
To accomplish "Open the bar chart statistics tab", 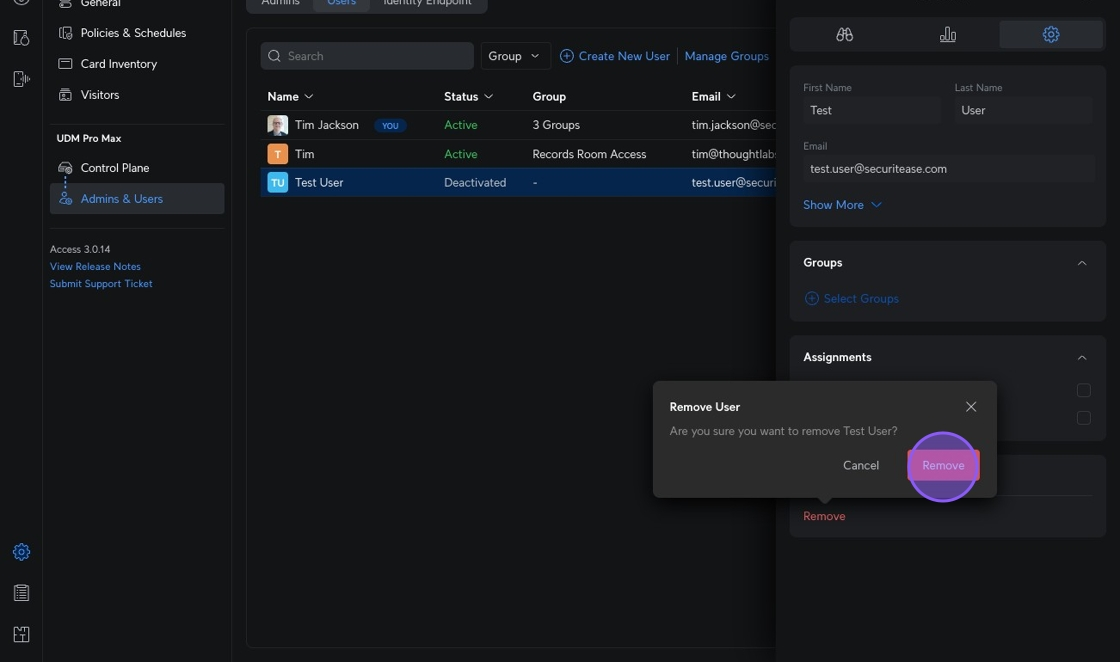I will pos(947,34).
